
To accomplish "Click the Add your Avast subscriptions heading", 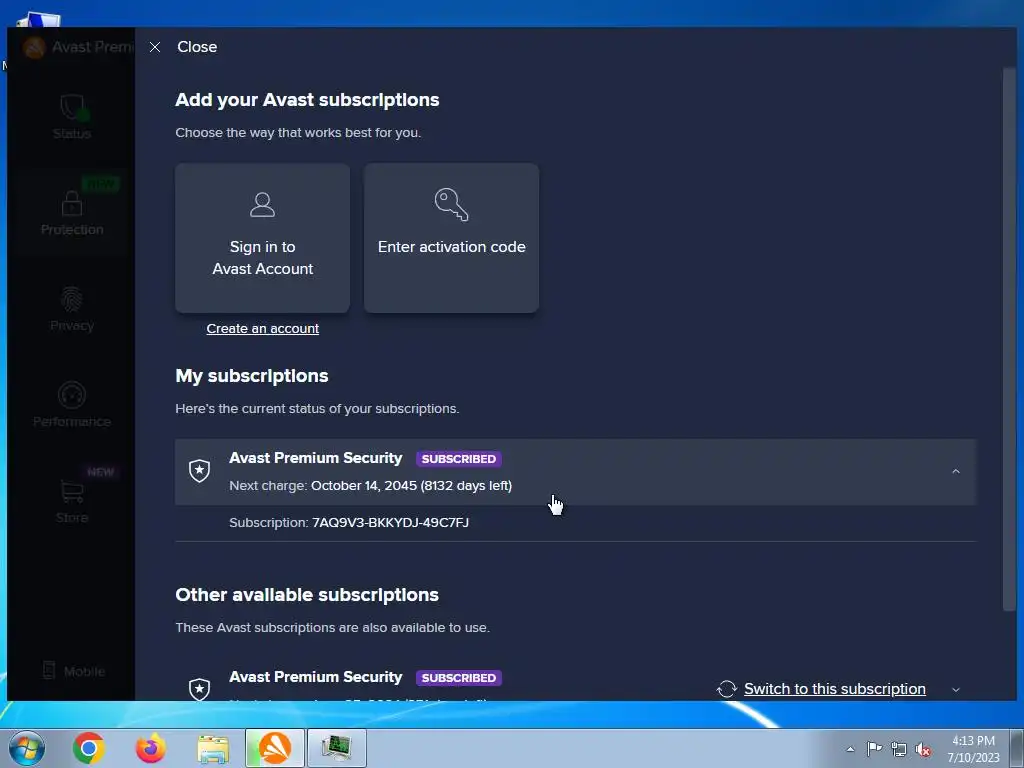I will coord(307,100).
